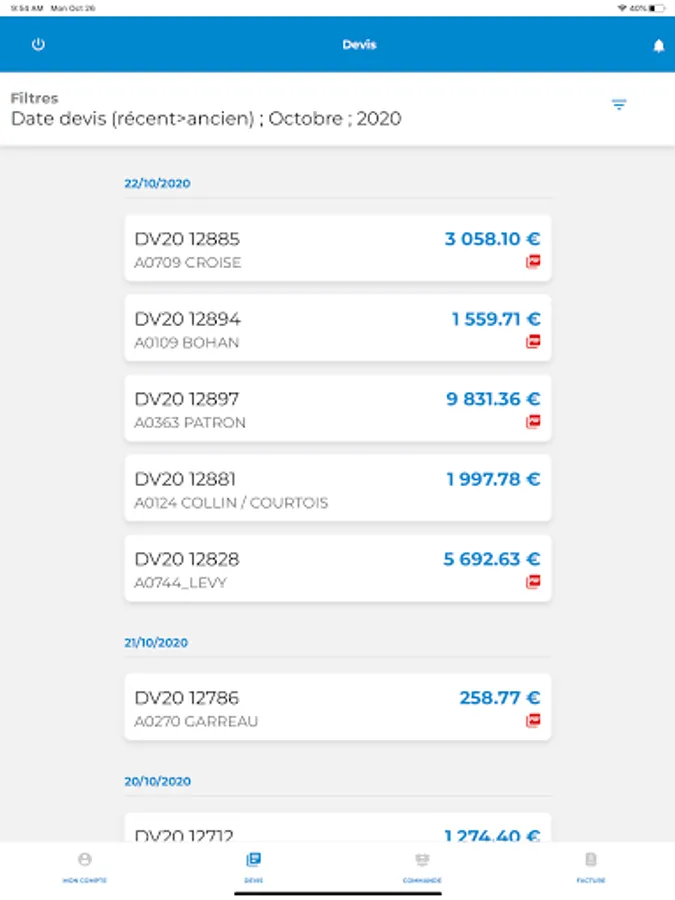The height and width of the screenshot is (900, 675).
Task: Open PDF for quote DV20 12885
Action: 533,262
